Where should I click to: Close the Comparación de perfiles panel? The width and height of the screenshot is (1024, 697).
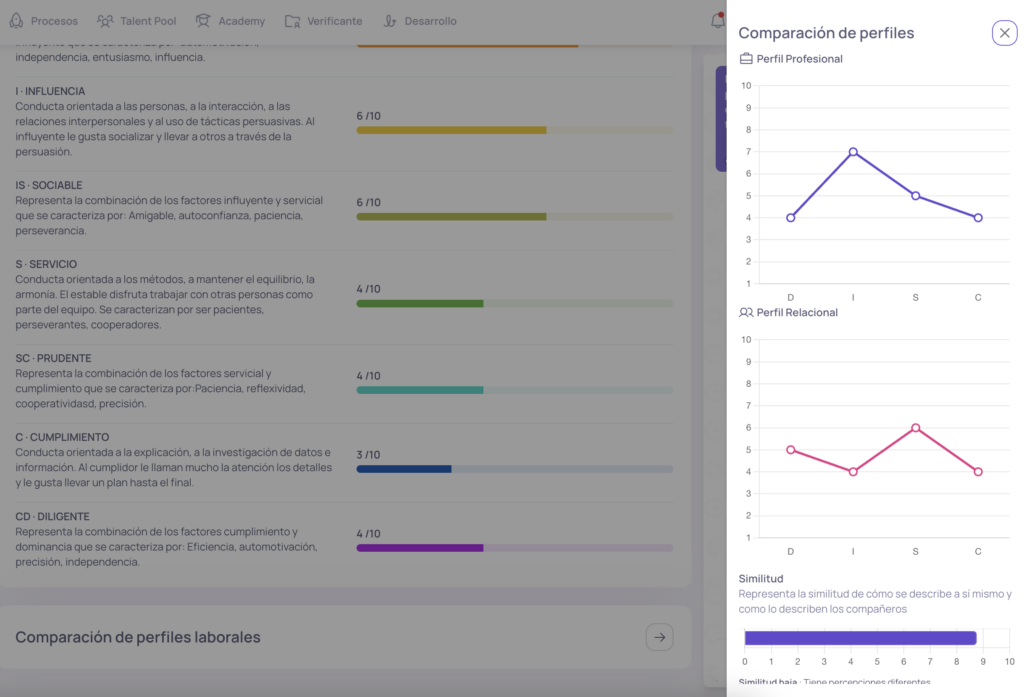[1004, 33]
